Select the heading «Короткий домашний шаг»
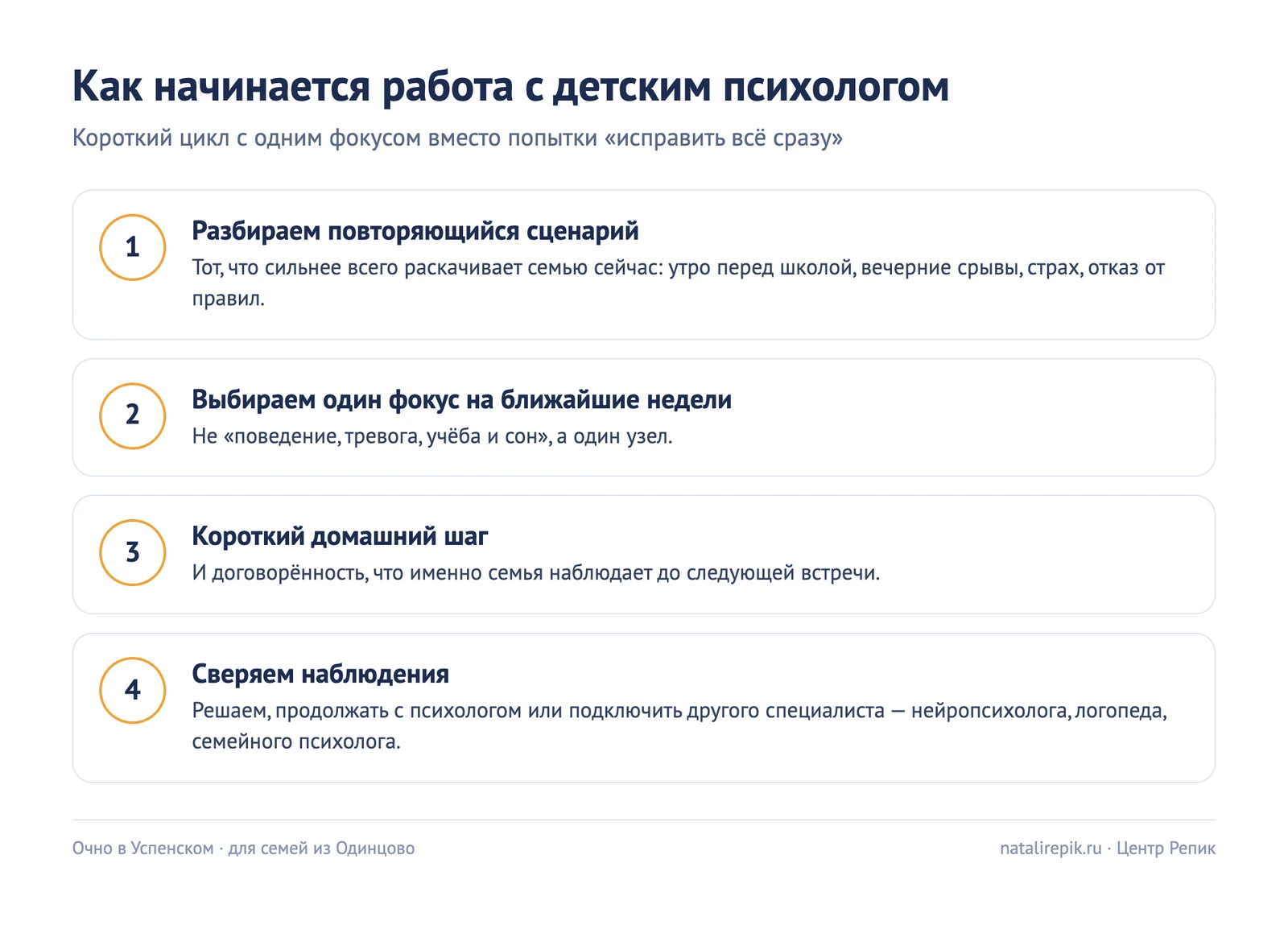 click(x=340, y=536)
